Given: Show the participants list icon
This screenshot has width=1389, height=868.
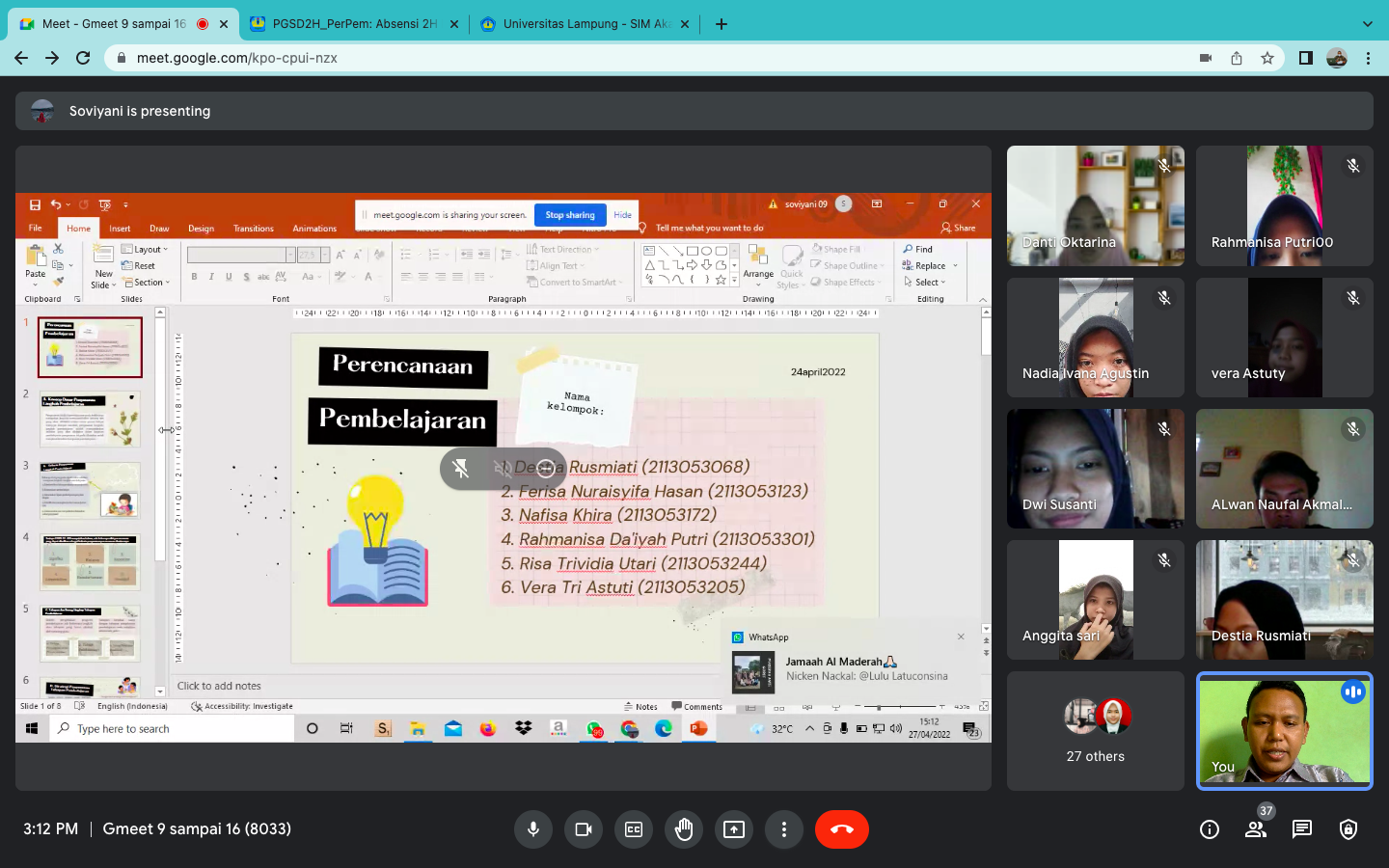Looking at the screenshot, I should point(1256,829).
